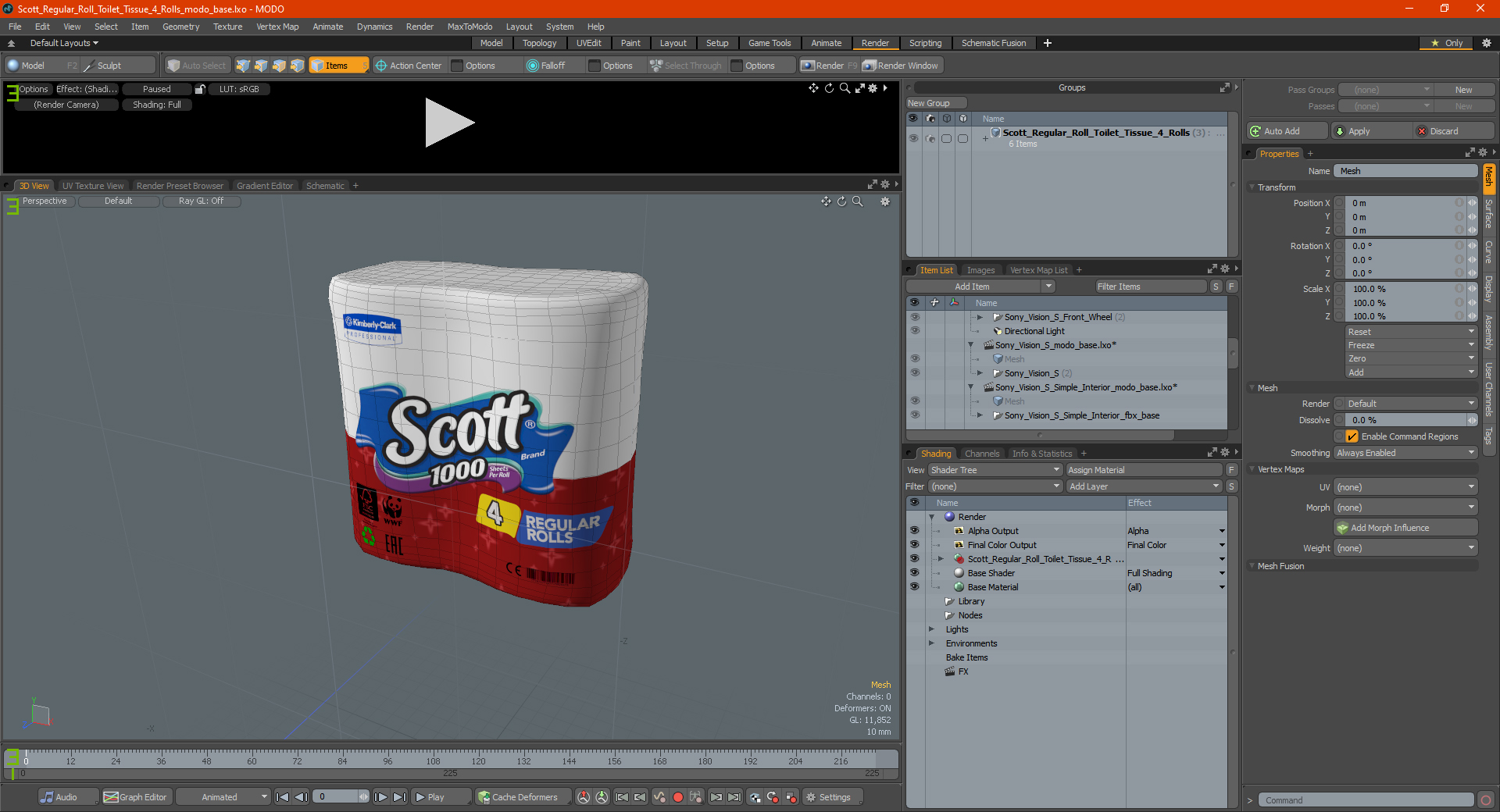Select Materials selection mode cube icon
Image resolution: width=1500 pixels, height=812 pixels.
(297, 66)
